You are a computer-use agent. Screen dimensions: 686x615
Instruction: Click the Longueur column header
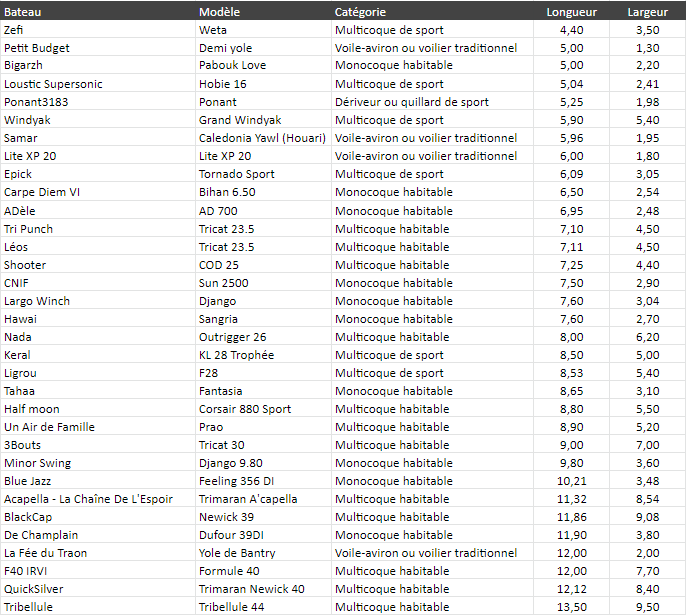point(571,12)
